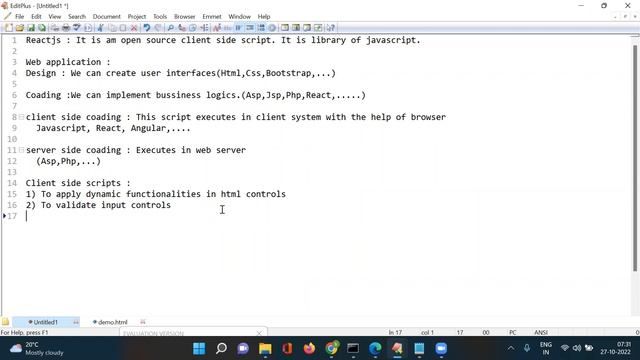Click the Replace toolbar icon
This screenshot has height=360, width=640.
coord(182,28)
